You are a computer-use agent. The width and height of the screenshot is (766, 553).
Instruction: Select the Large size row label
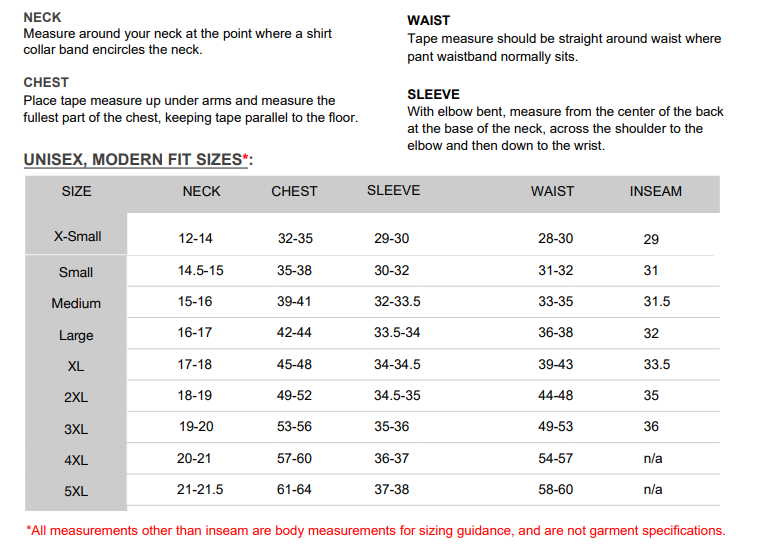pos(76,335)
